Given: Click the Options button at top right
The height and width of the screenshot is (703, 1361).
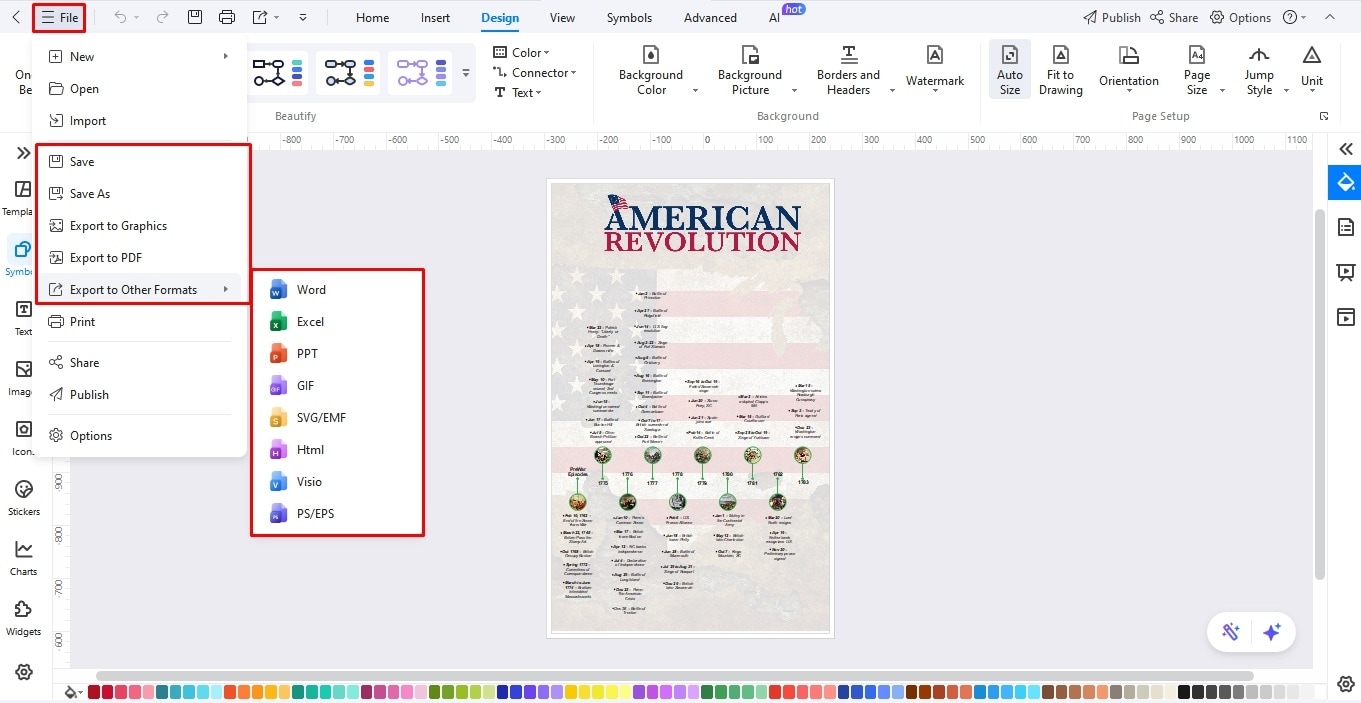Looking at the screenshot, I should [1240, 18].
